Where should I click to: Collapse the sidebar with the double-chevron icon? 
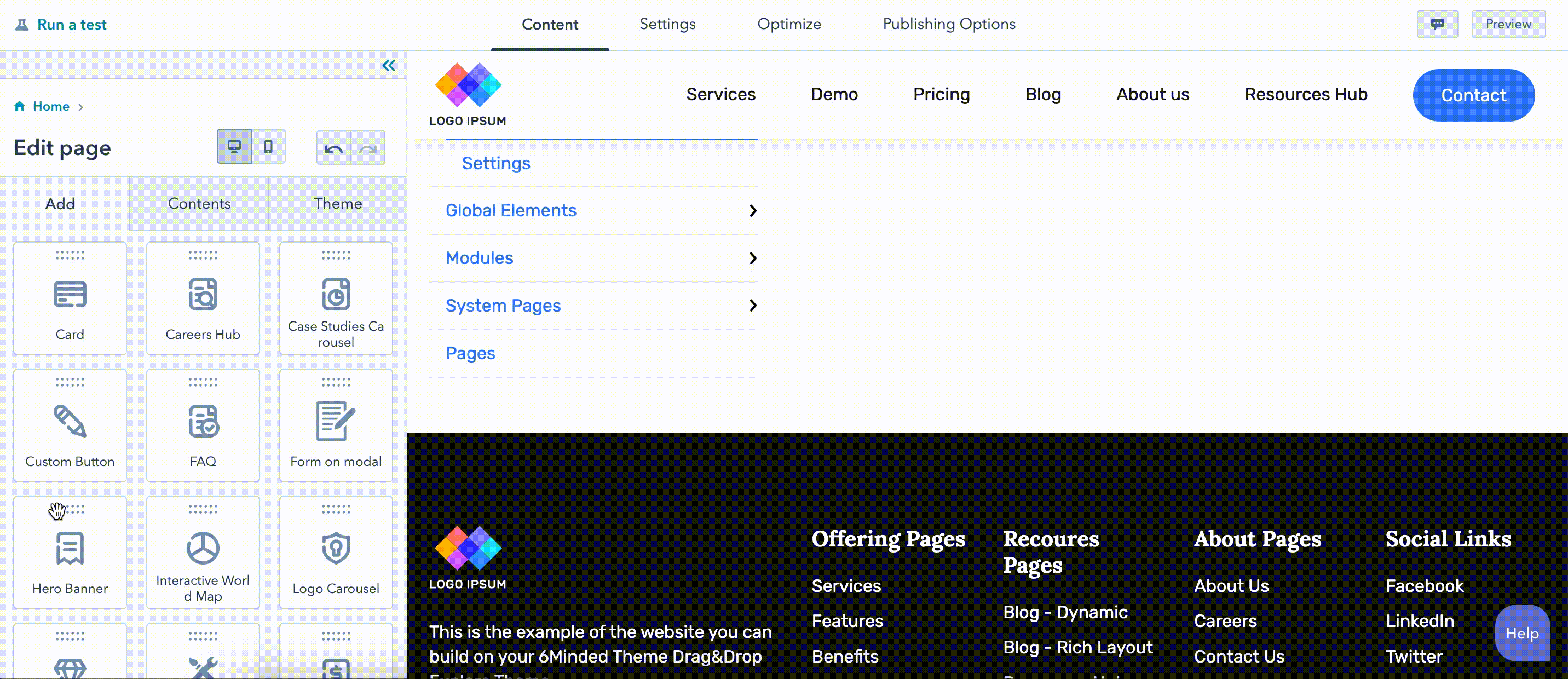[388, 65]
